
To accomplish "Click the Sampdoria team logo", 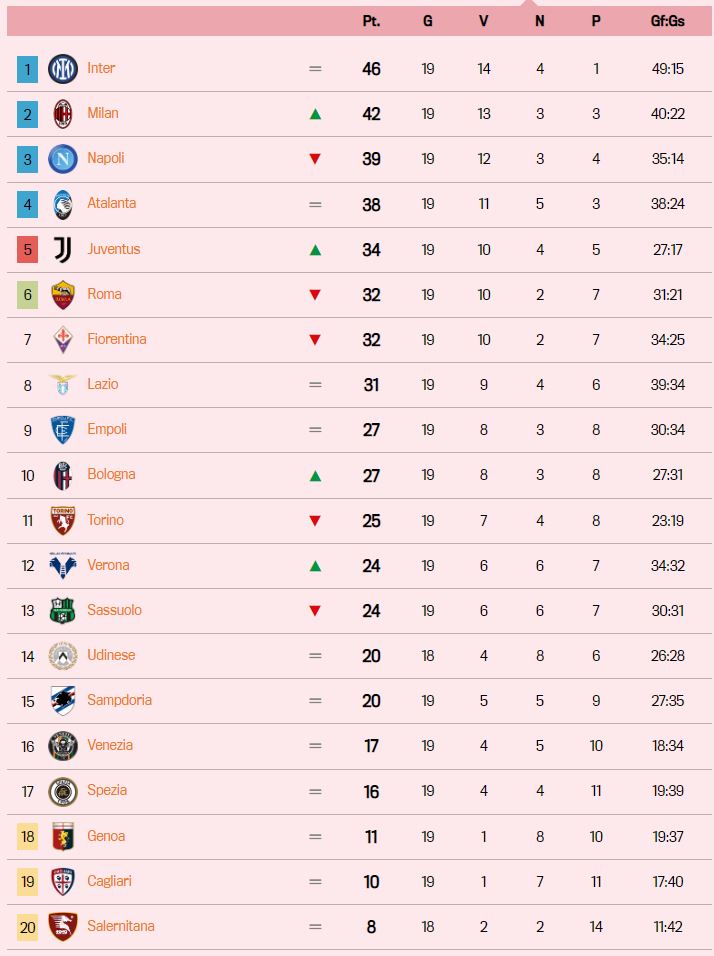I will [63, 700].
